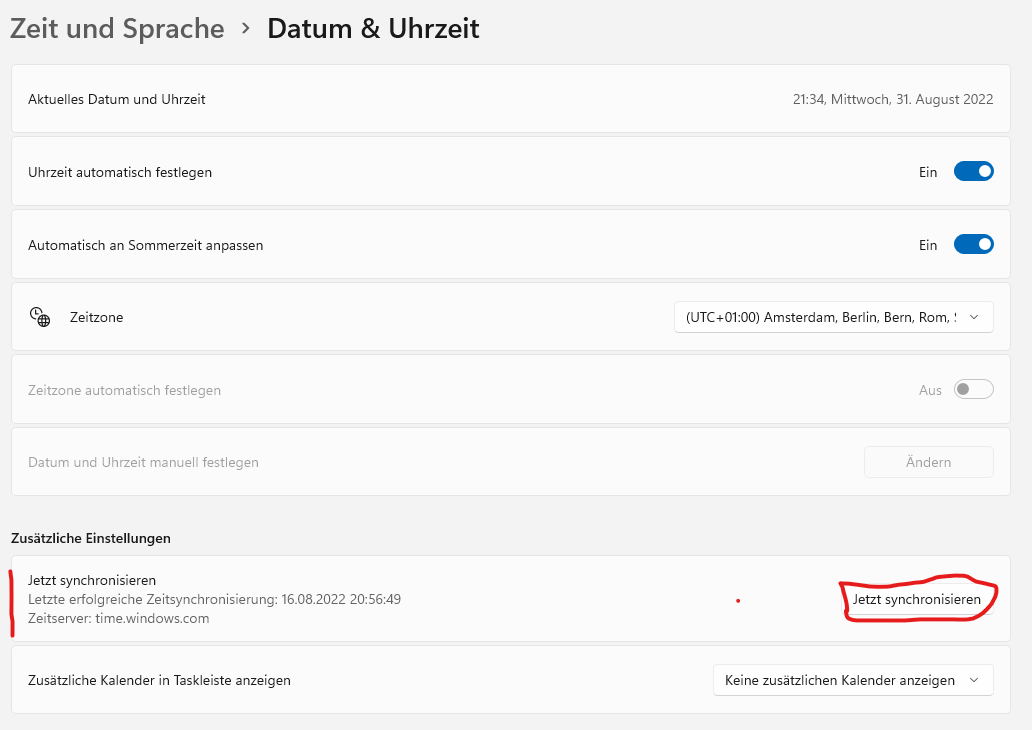Click the Zeitserver: time.windows.com text
1032x730 pixels.
point(119,618)
